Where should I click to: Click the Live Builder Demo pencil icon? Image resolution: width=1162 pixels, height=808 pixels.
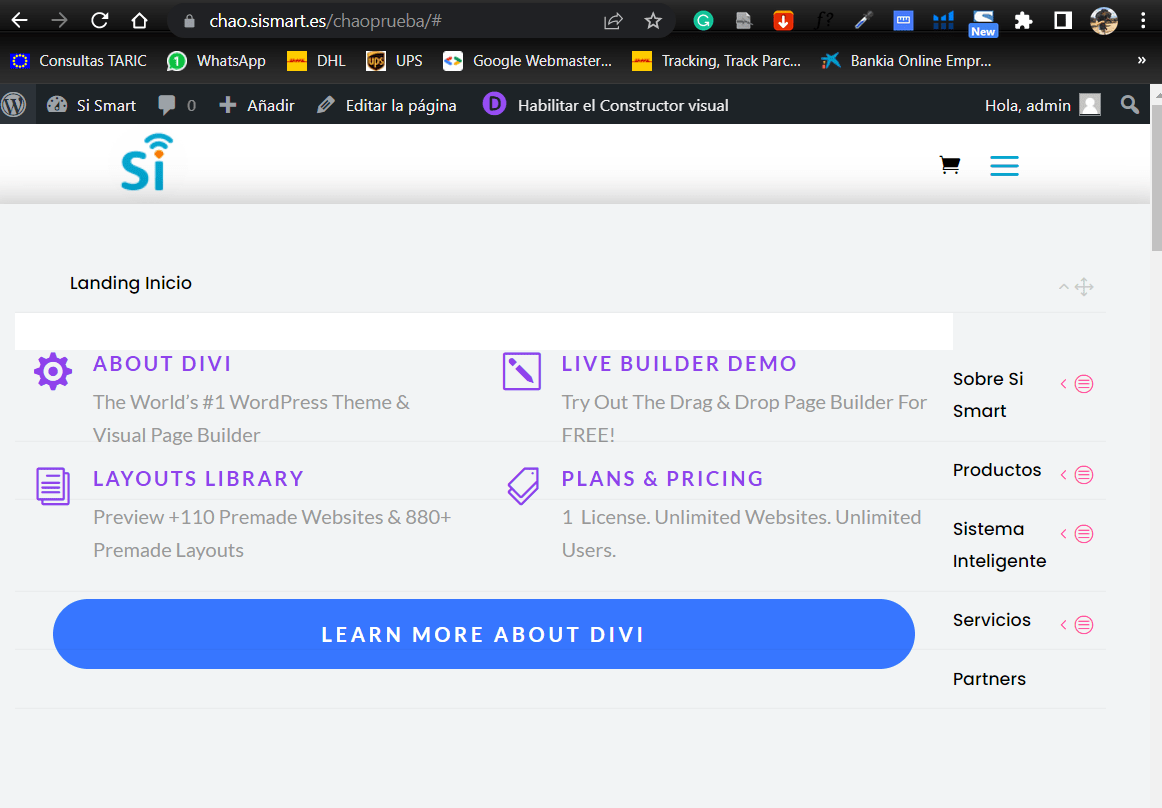pyautogui.click(x=522, y=371)
